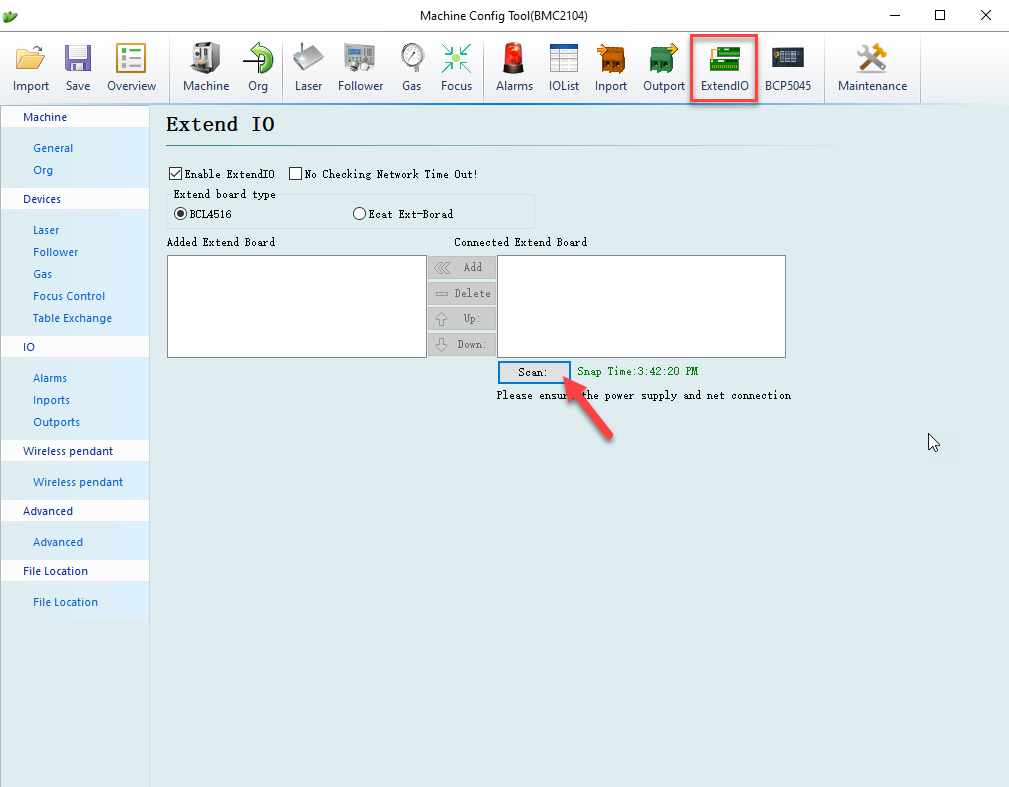
Task: Open Inports in the sidebar
Action: click(x=51, y=400)
